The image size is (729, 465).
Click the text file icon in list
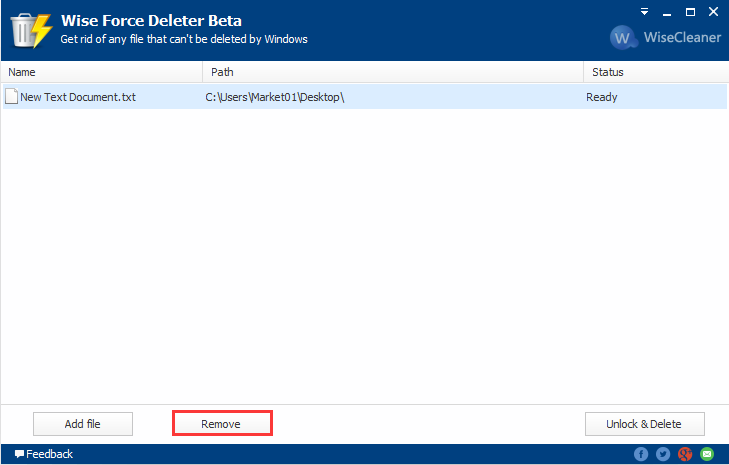click(x=12, y=96)
